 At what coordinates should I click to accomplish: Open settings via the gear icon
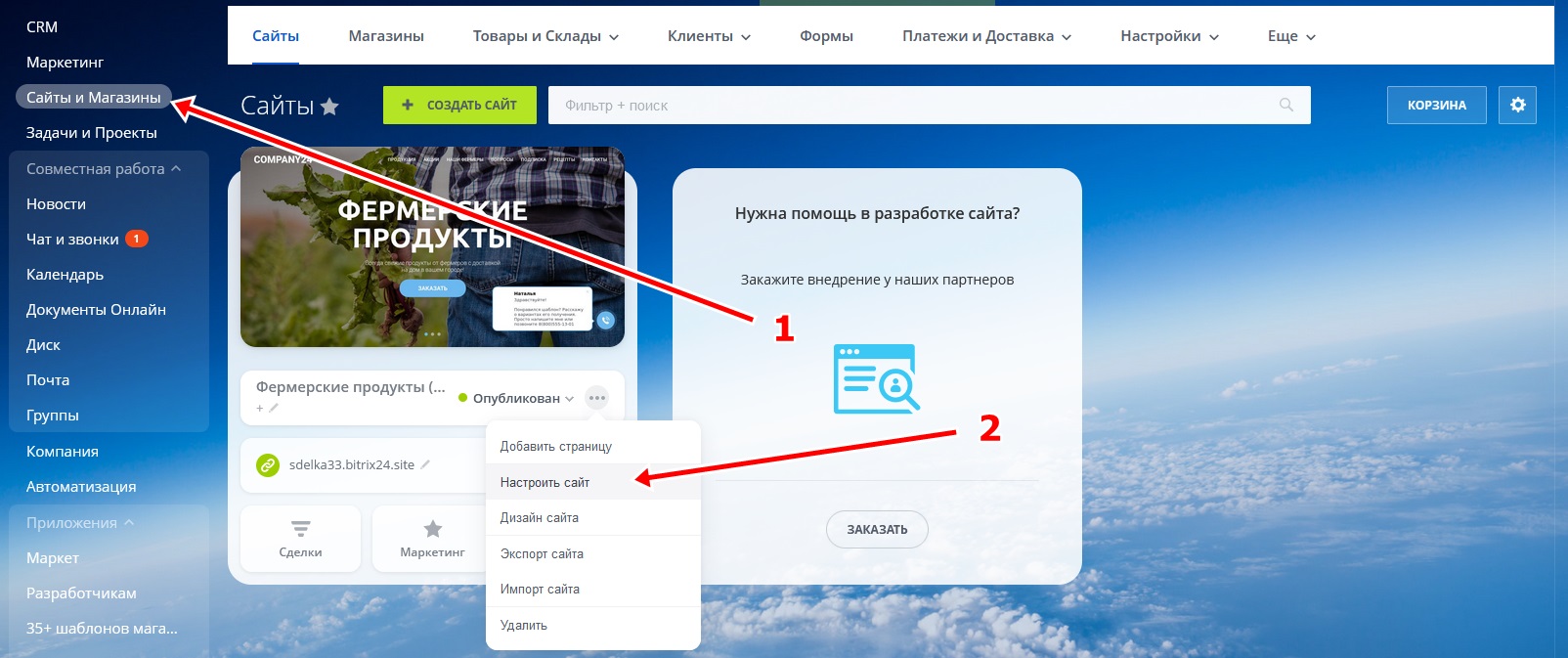coord(1517,105)
